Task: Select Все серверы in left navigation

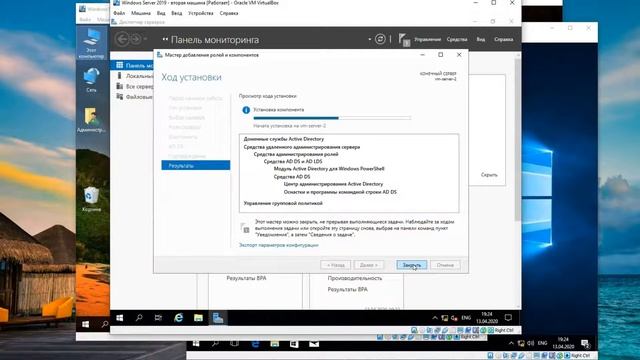Action: point(134,86)
